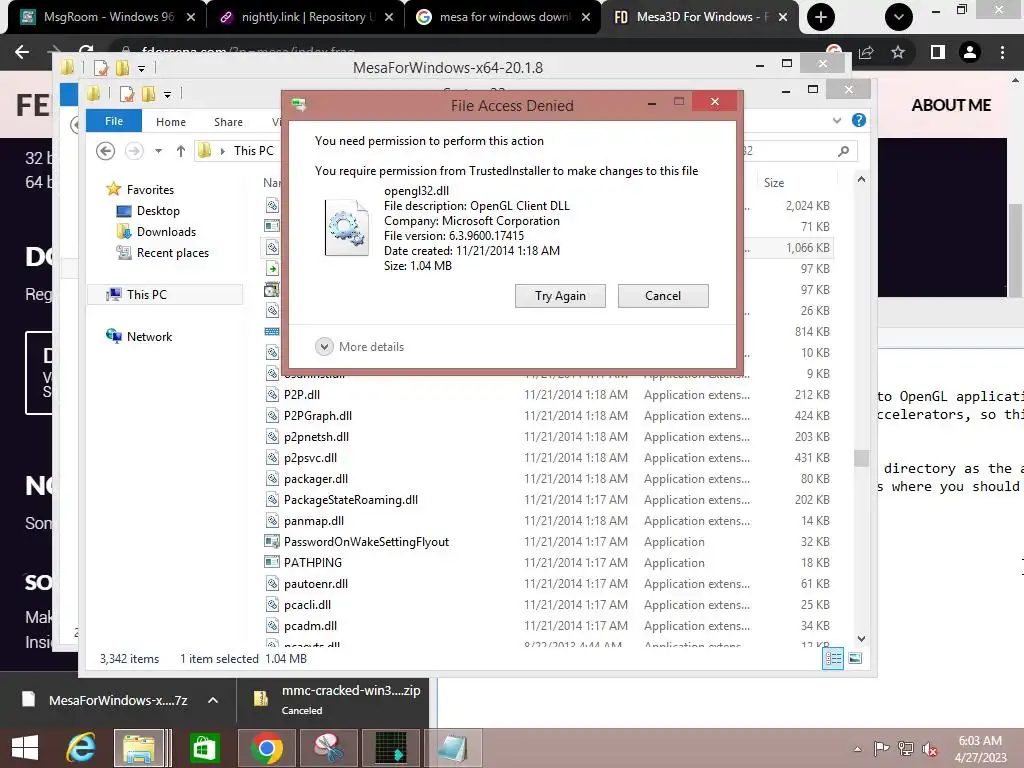The height and width of the screenshot is (768, 1024).
Task: Open the Share ribbon tab
Action: point(228,122)
